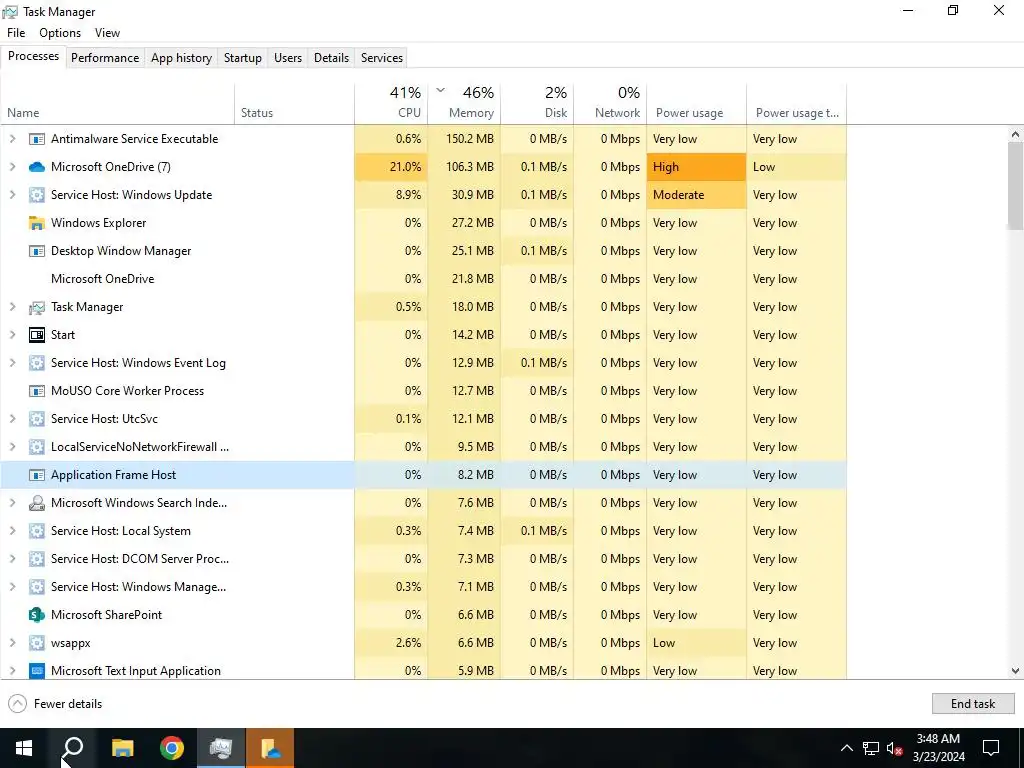Click the scrollbar up arrow
The image size is (1024, 768).
pos(1015,134)
